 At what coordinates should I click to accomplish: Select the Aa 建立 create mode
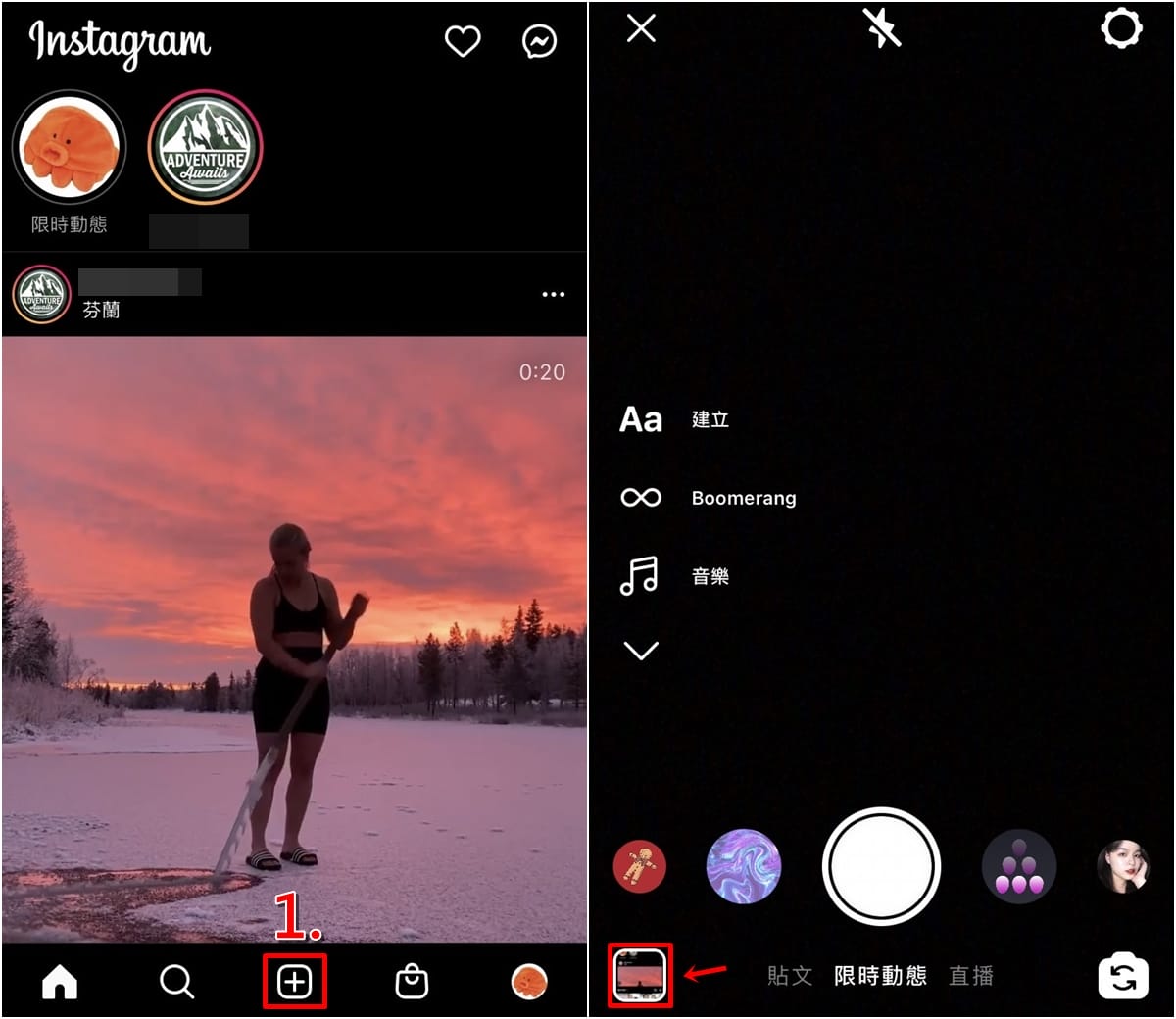coord(641,419)
